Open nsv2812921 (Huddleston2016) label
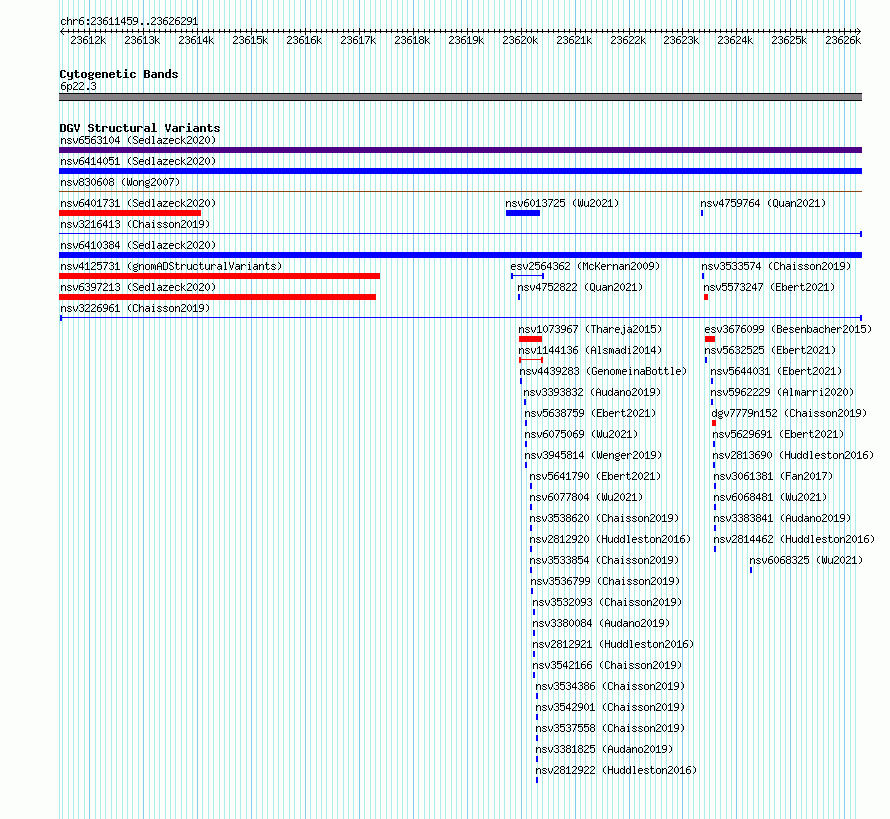The height and width of the screenshot is (819, 890). coord(613,644)
